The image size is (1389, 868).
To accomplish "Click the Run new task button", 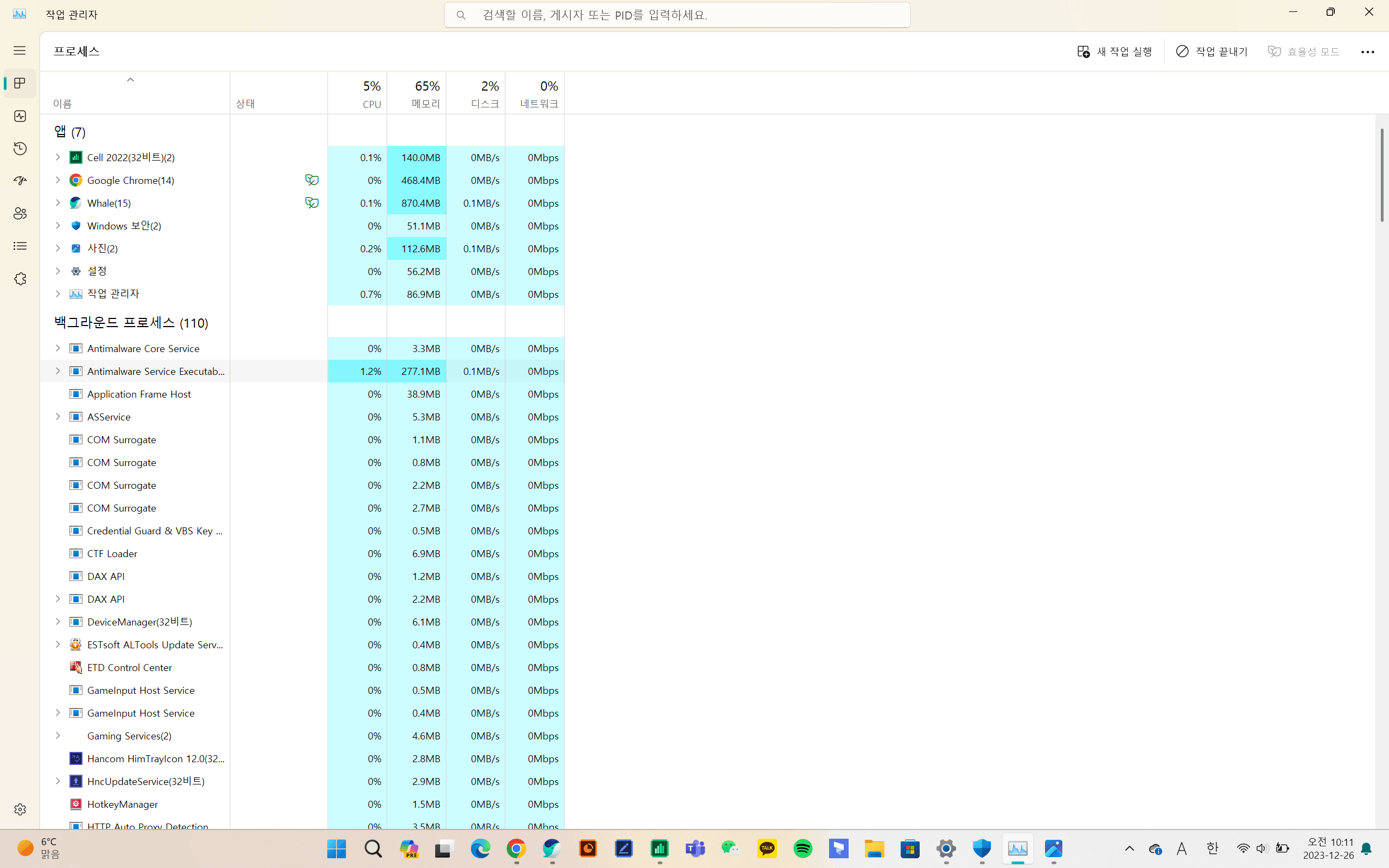I will 1114,52.
